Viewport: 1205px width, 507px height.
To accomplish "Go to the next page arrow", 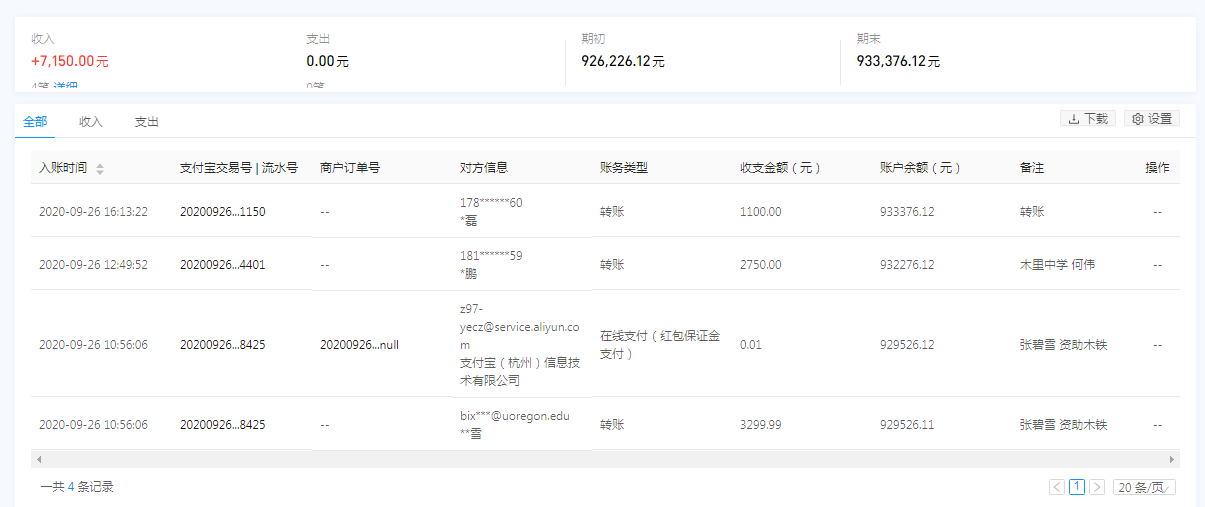I will point(1097,487).
